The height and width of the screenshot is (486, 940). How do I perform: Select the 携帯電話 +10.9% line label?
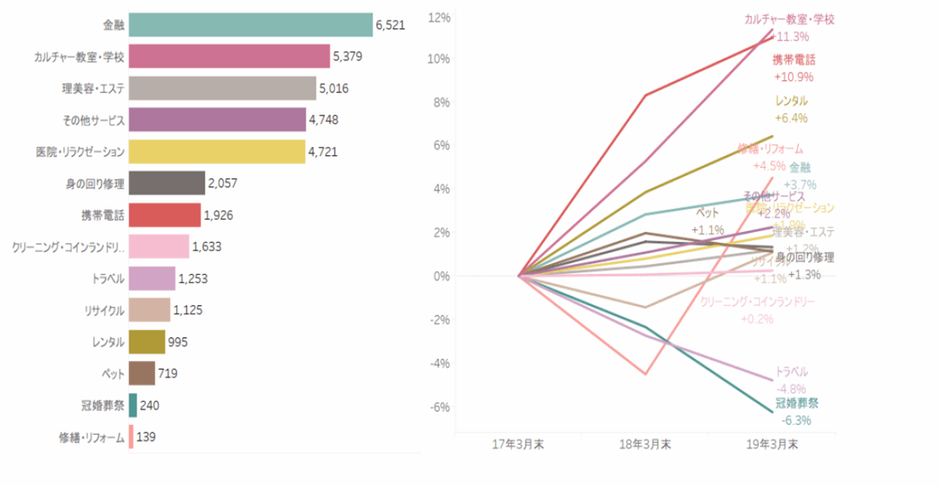[x=794, y=68]
